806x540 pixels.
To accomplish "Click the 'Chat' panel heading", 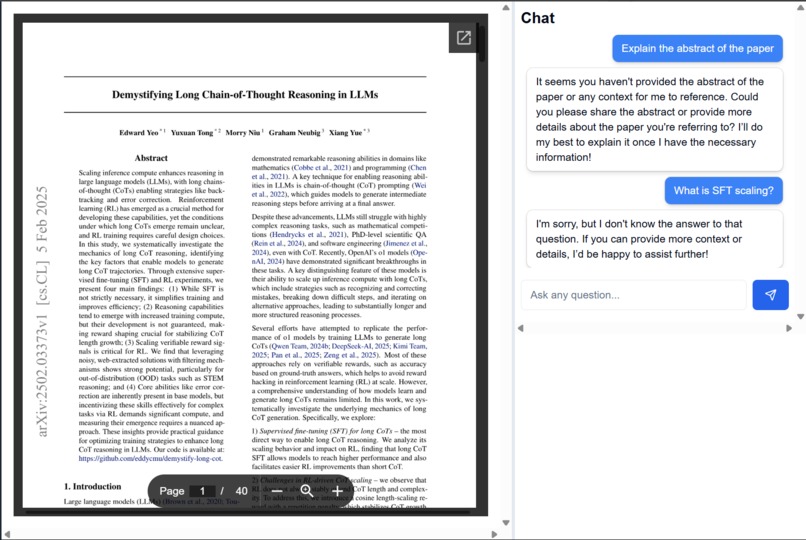I will 538,18.
